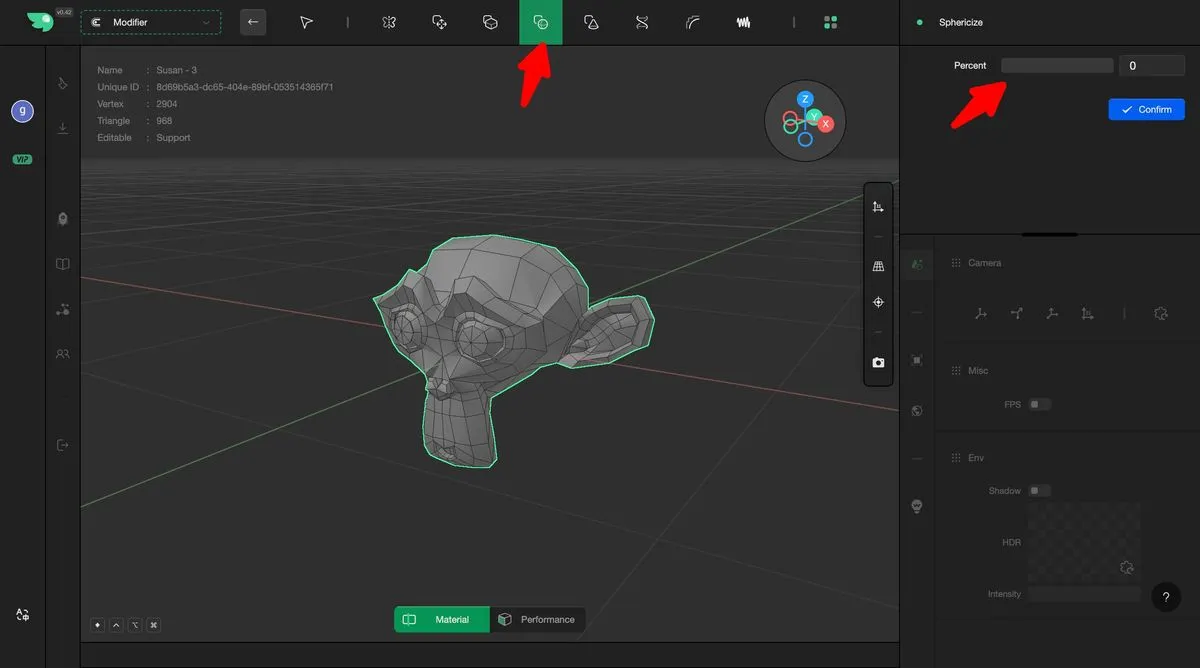Toggle the grid display icon in viewport toolbar
This screenshot has width=1200, height=668.
click(x=878, y=267)
